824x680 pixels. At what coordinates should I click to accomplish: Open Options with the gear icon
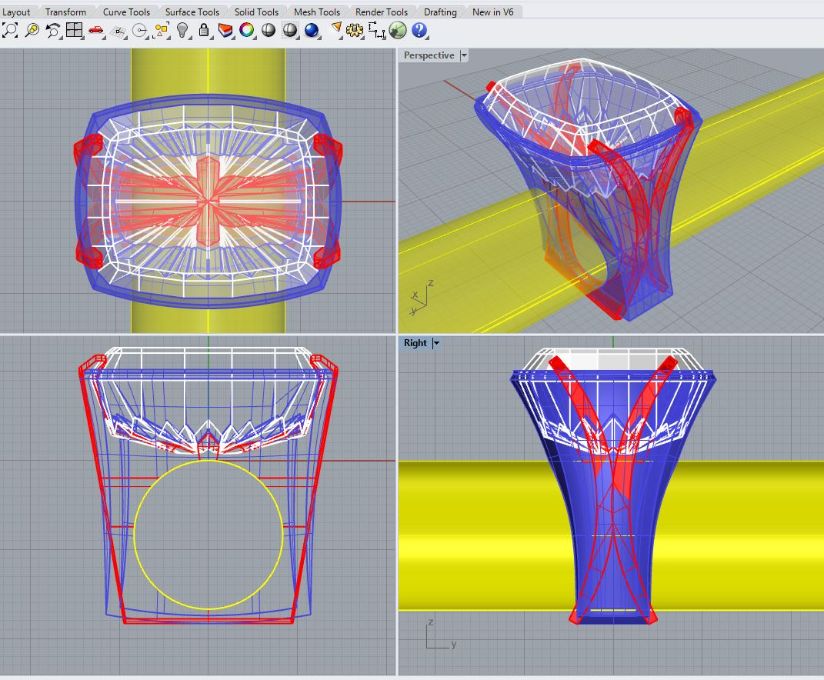pos(355,31)
